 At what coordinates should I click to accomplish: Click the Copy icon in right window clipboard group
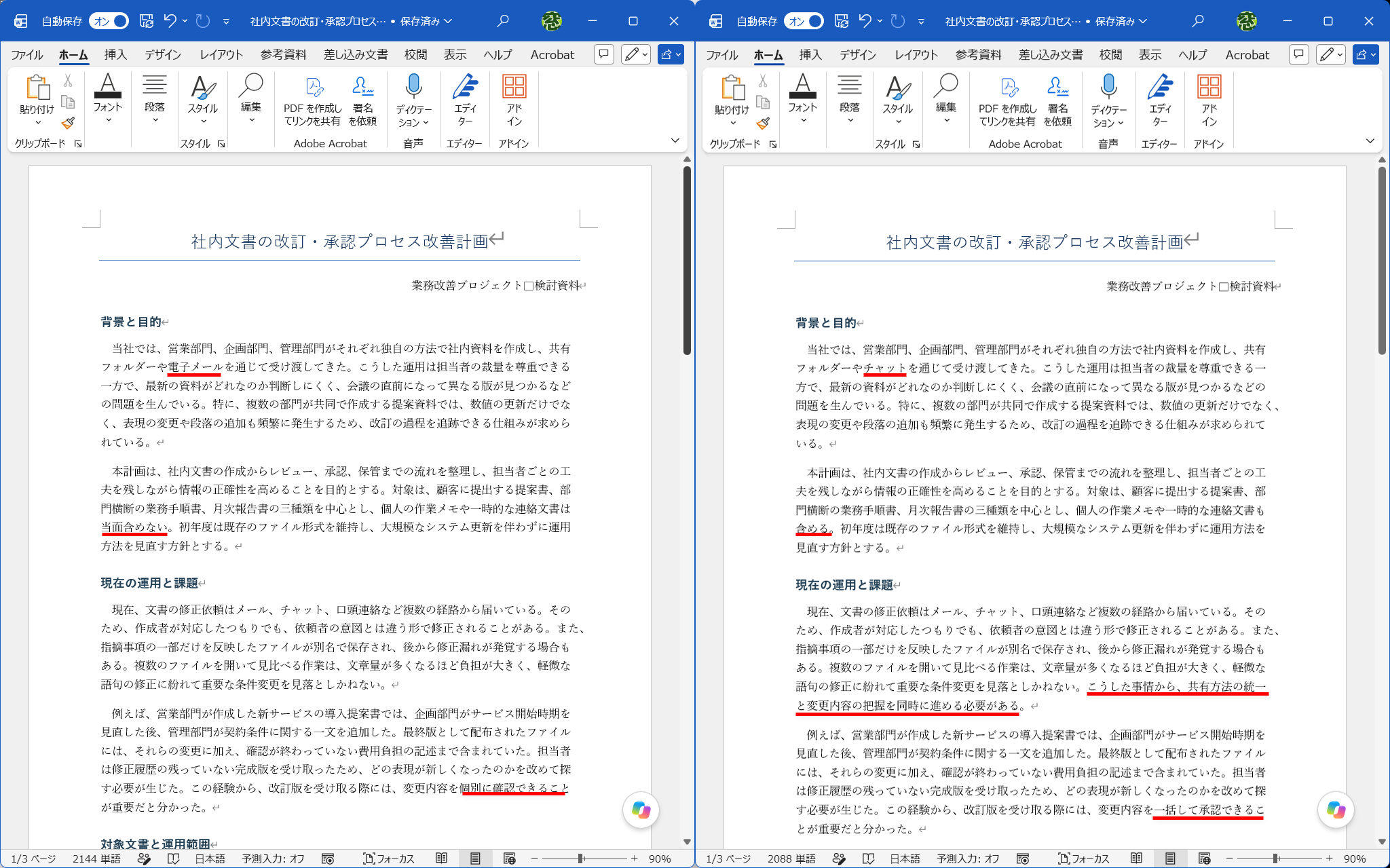763,102
